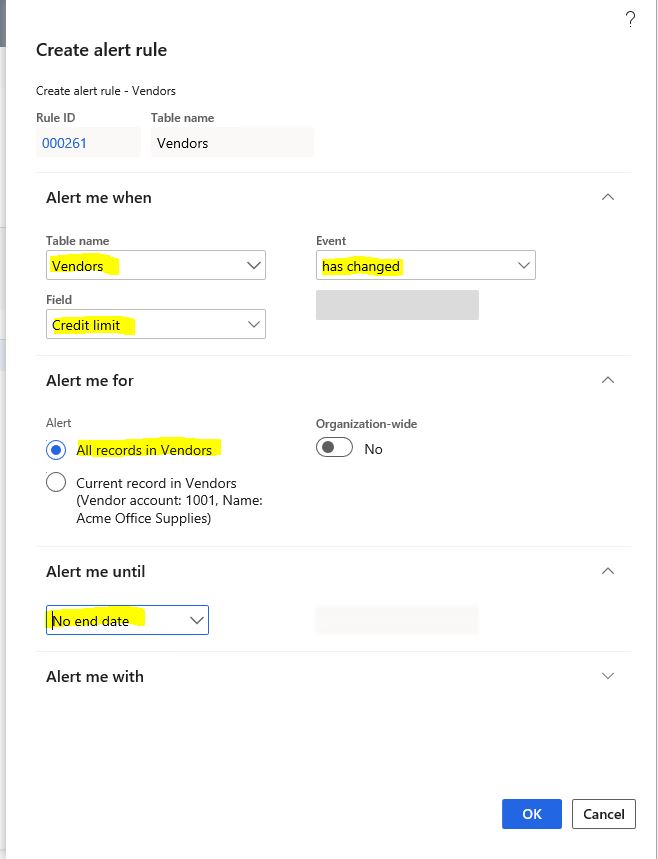Viewport: 658px width, 859px height.
Task: Toggle the Organization-wide switch
Action: (334, 448)
